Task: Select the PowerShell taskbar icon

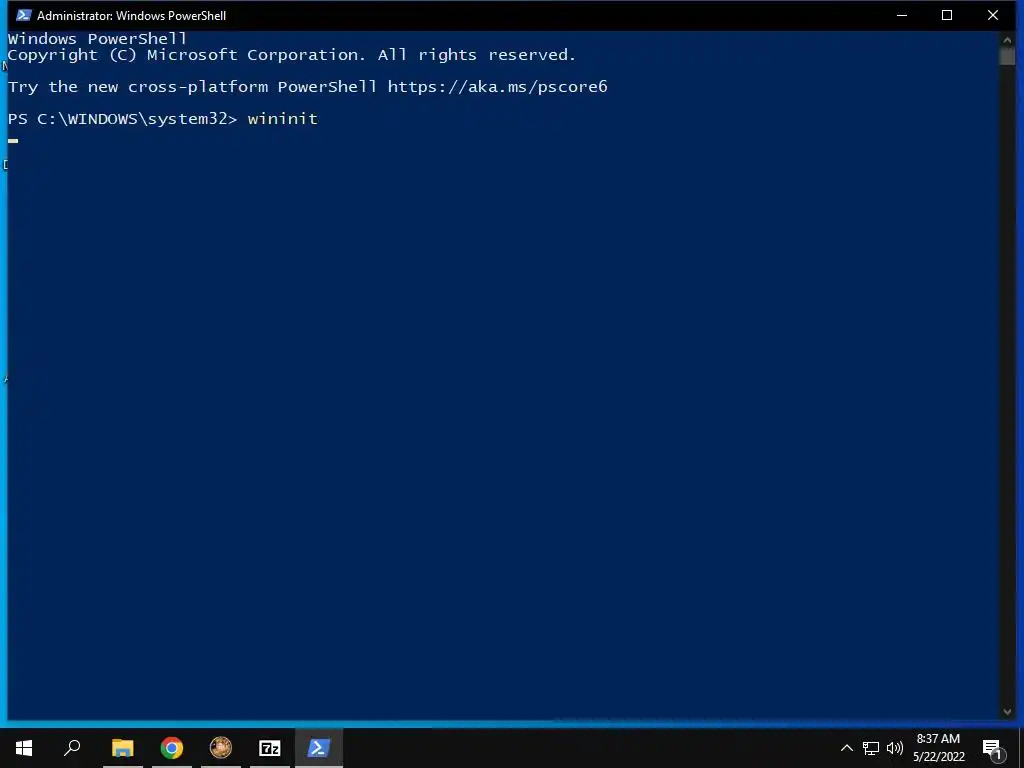Action: click(x=319, y=748)
